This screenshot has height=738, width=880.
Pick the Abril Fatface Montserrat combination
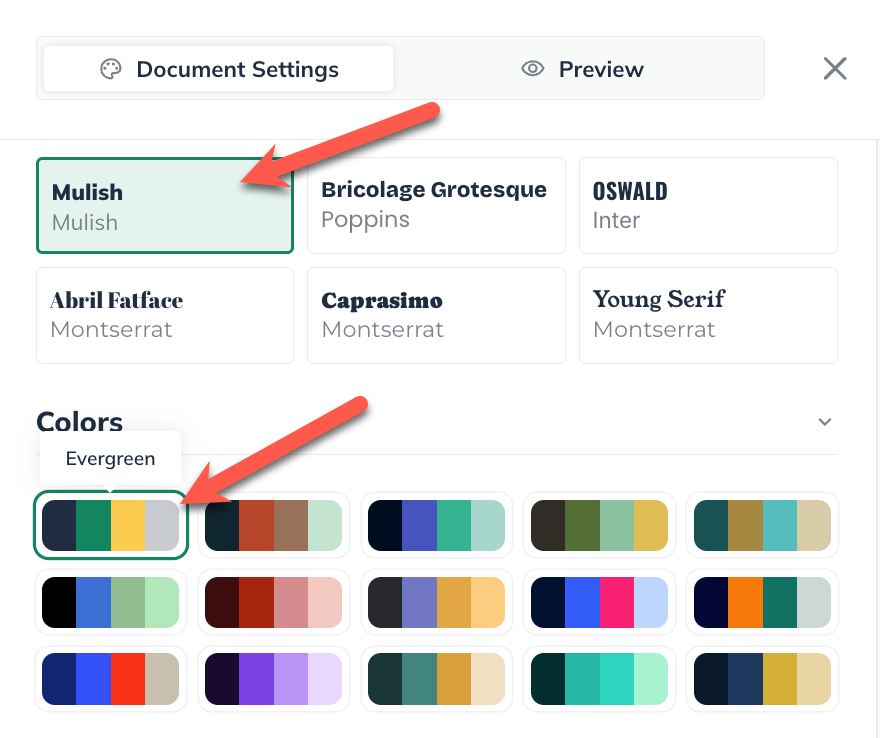164,315
